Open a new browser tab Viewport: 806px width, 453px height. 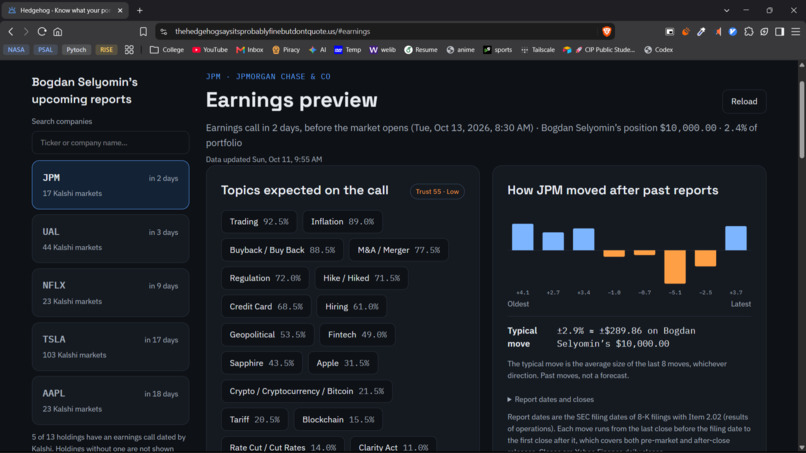(139, 10)
